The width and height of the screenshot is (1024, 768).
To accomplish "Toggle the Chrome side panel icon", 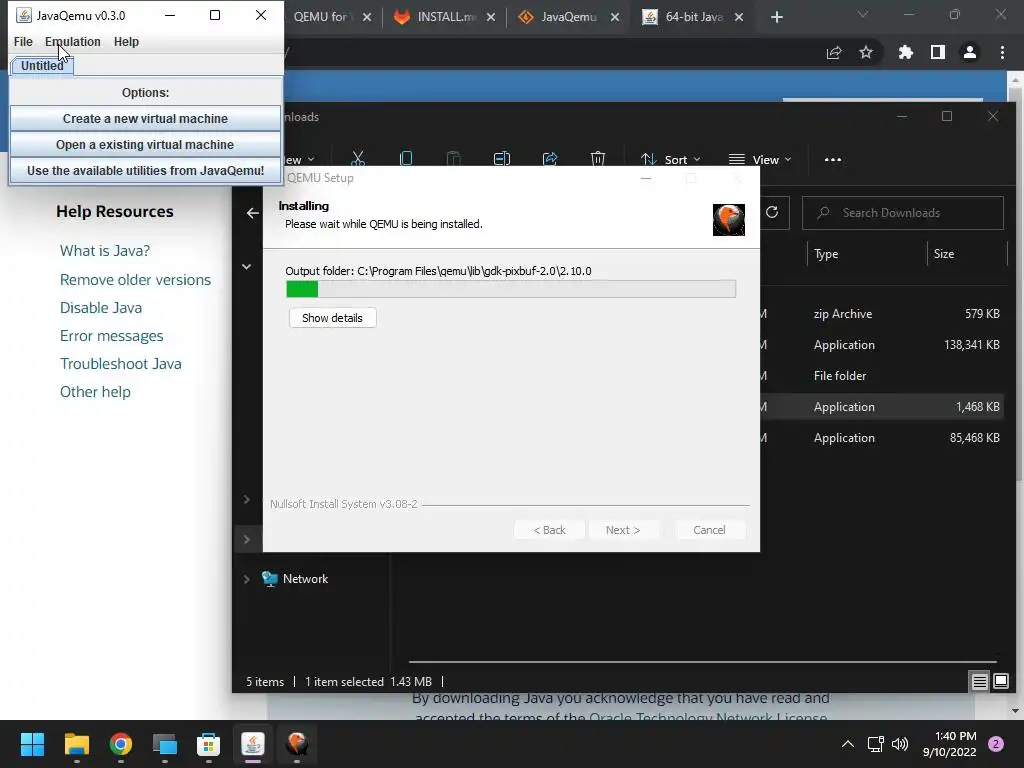I will click(938, 52).
